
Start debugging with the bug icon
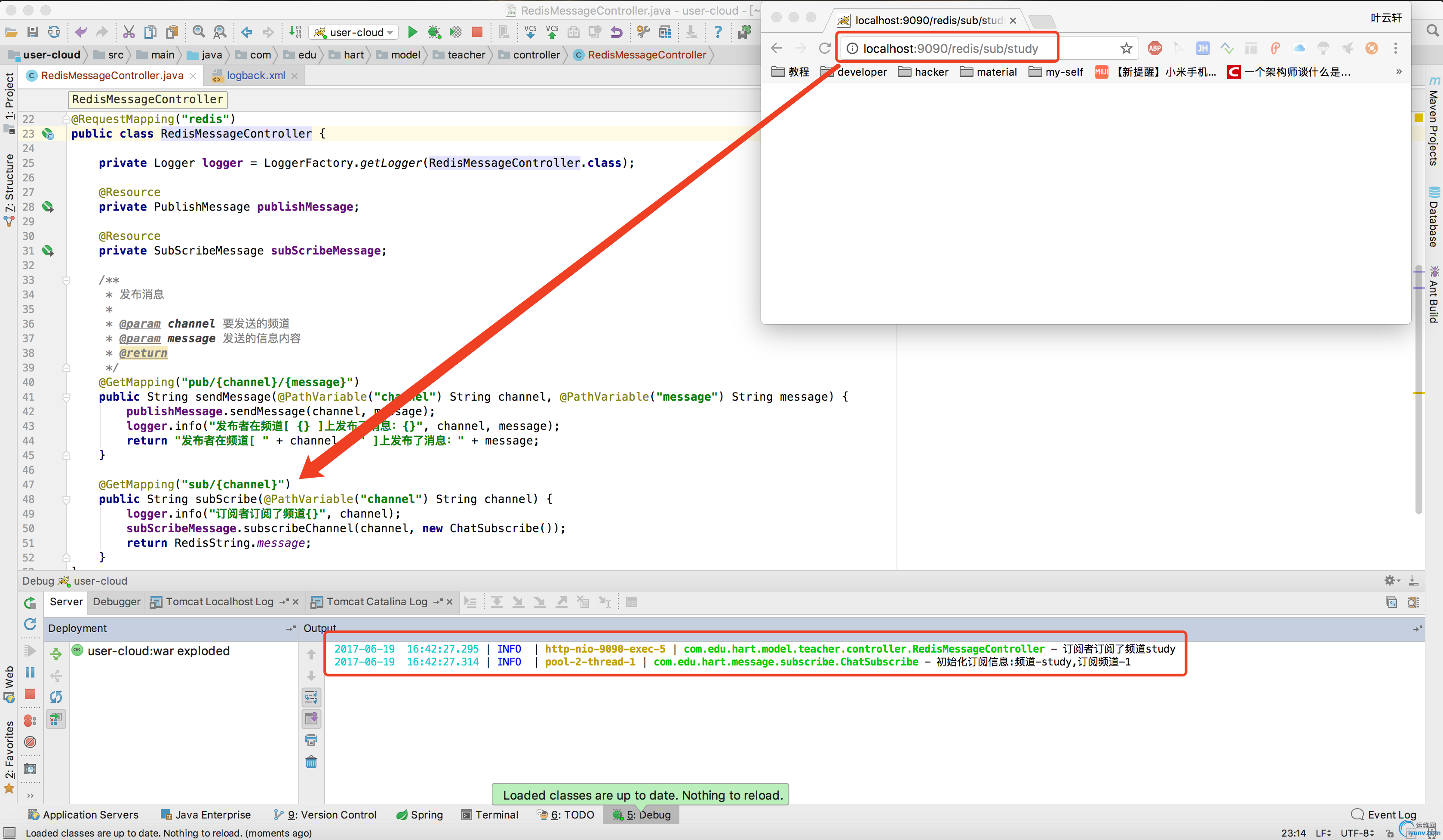click(x=434, y=32)
